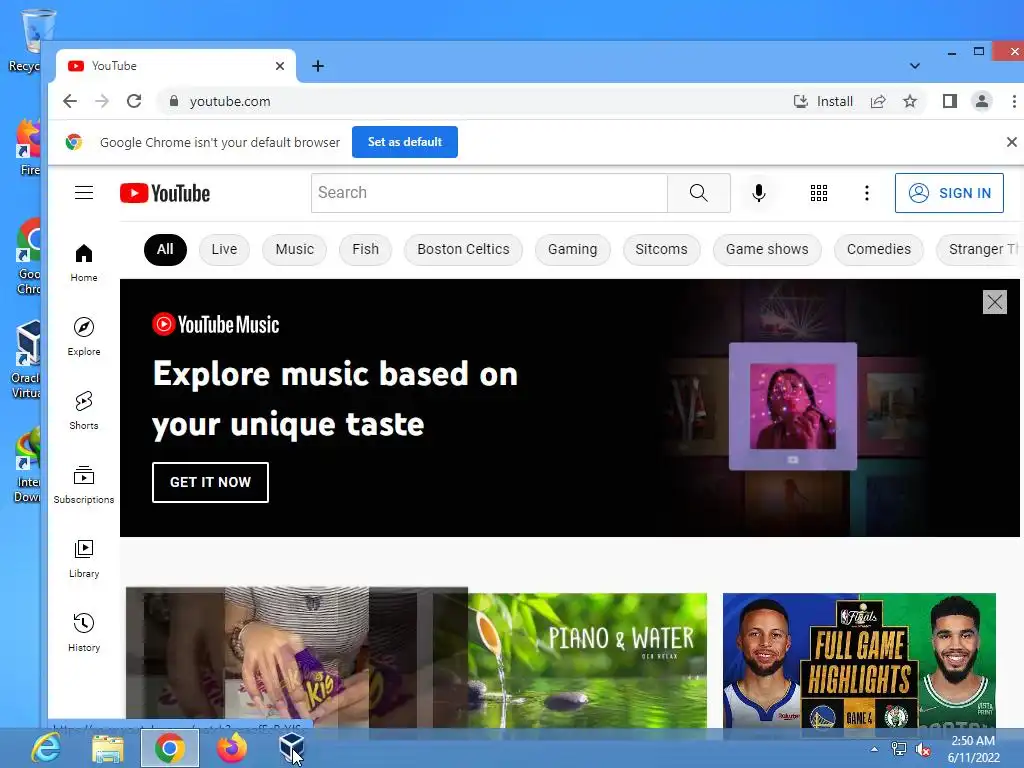Open Chrome side panel icon
The height and width of the screenshot is (768, 1024).
(950, 101)
